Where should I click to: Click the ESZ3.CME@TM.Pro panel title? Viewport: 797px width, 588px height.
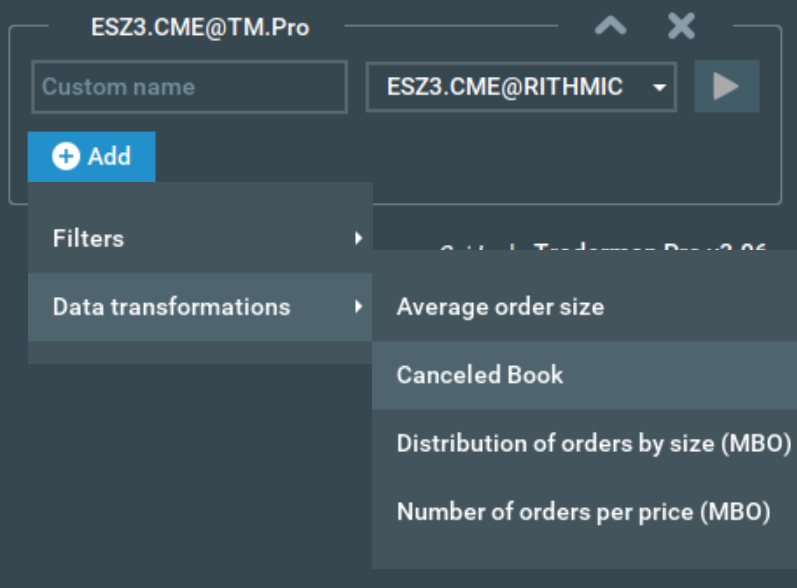(x=199, y=27)
